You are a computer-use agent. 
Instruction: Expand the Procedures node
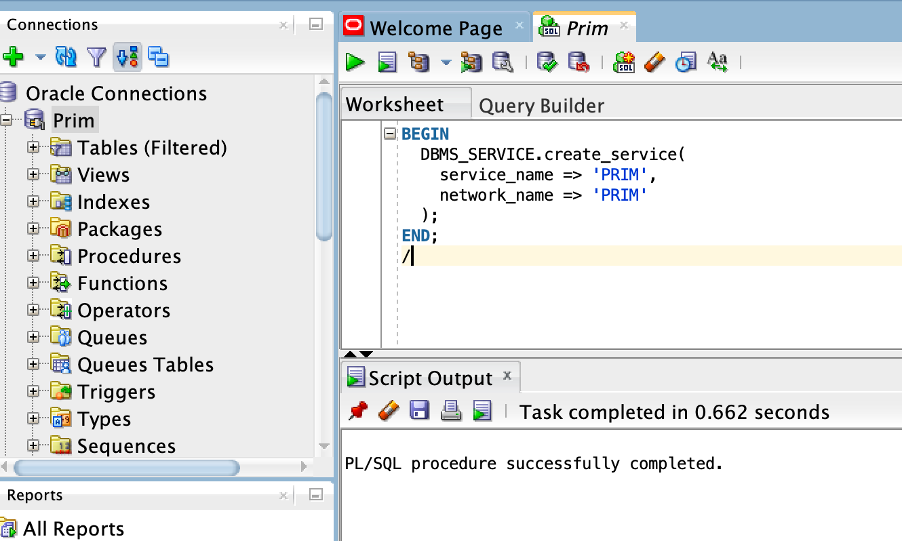33,255
